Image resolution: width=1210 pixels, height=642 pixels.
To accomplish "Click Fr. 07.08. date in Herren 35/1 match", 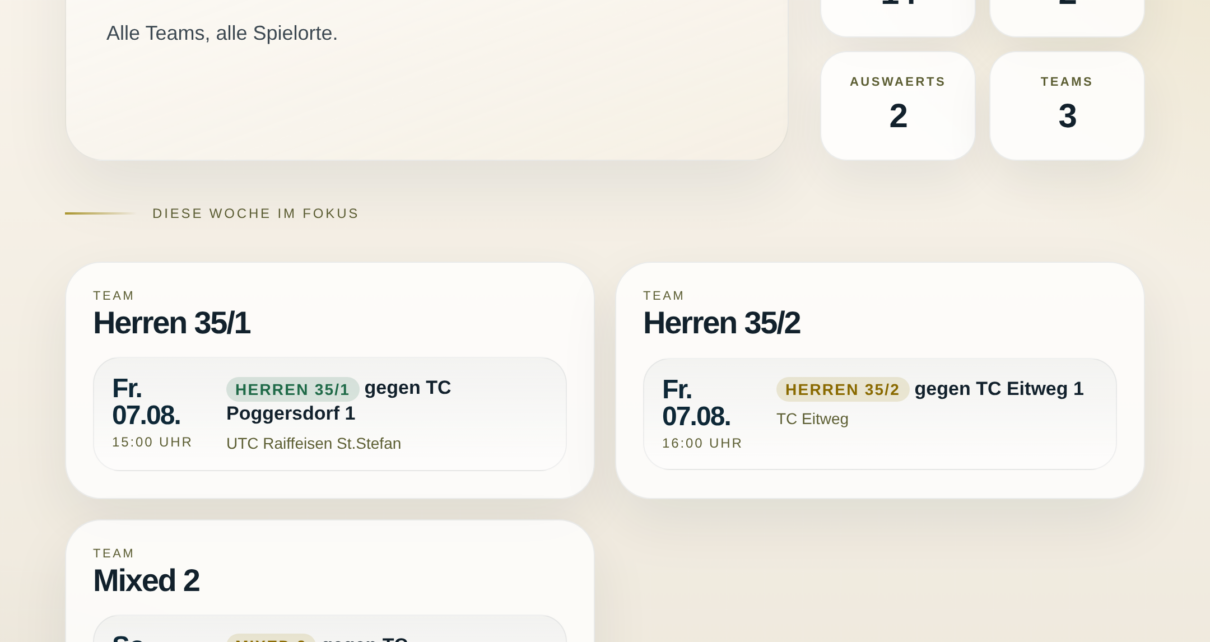I will [x=146, y=401].
